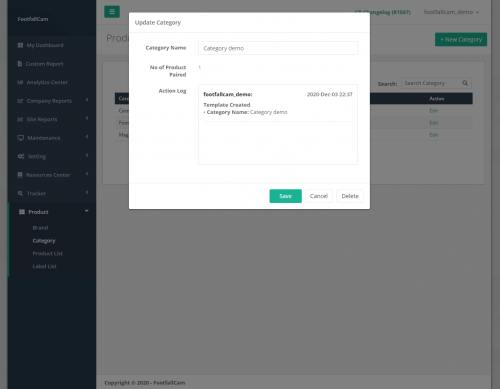Click the Product grid icon
This screenshot has width=500, height=389.
pyautogui.click(x=22, y=212)
